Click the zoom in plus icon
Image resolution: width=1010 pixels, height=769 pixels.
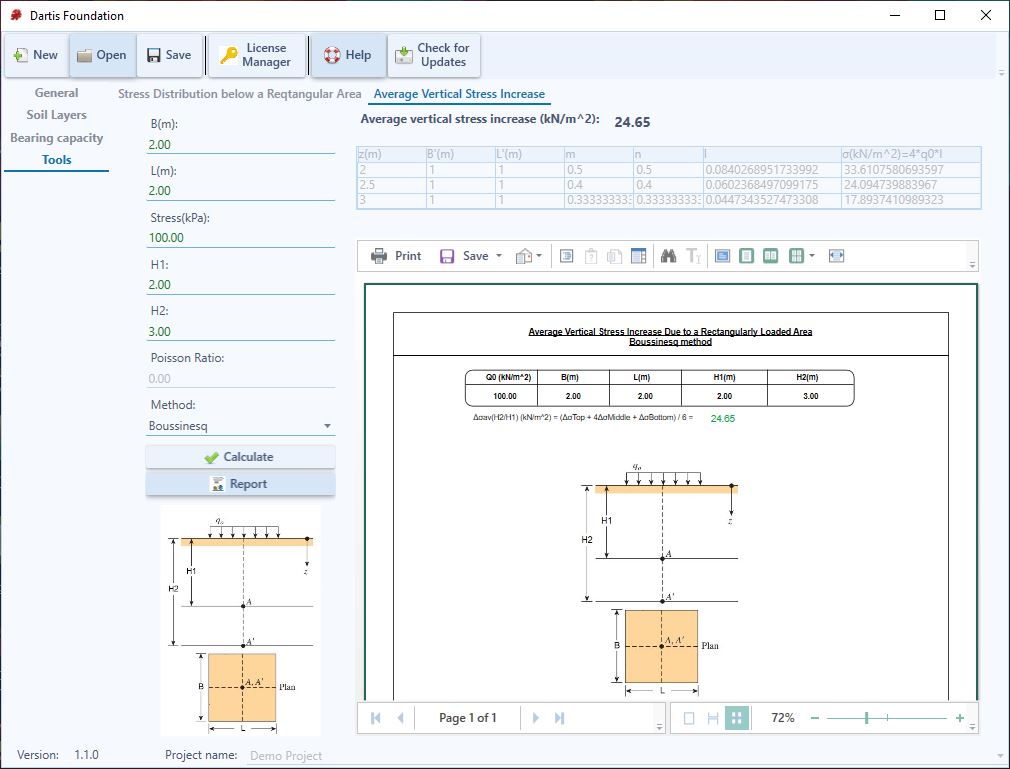tap(960, 717)
